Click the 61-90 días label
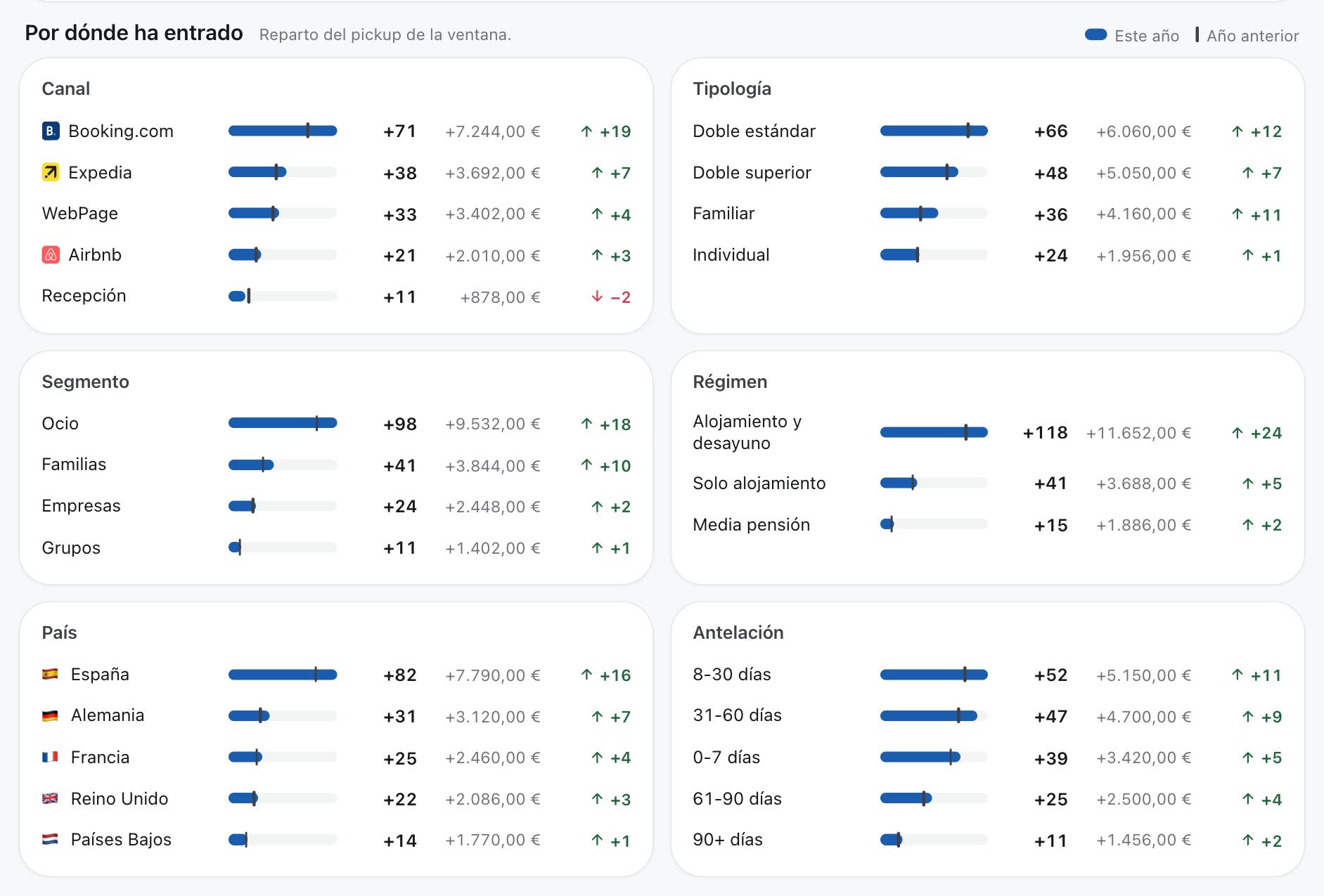Image resolution: width=1324 pixels, height=896 pixels. pyautogui.click(x=737, y=799)
